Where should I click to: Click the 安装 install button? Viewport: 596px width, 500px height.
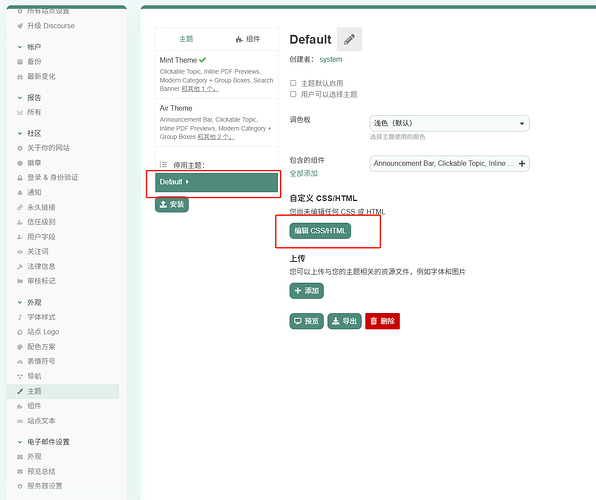172,205
